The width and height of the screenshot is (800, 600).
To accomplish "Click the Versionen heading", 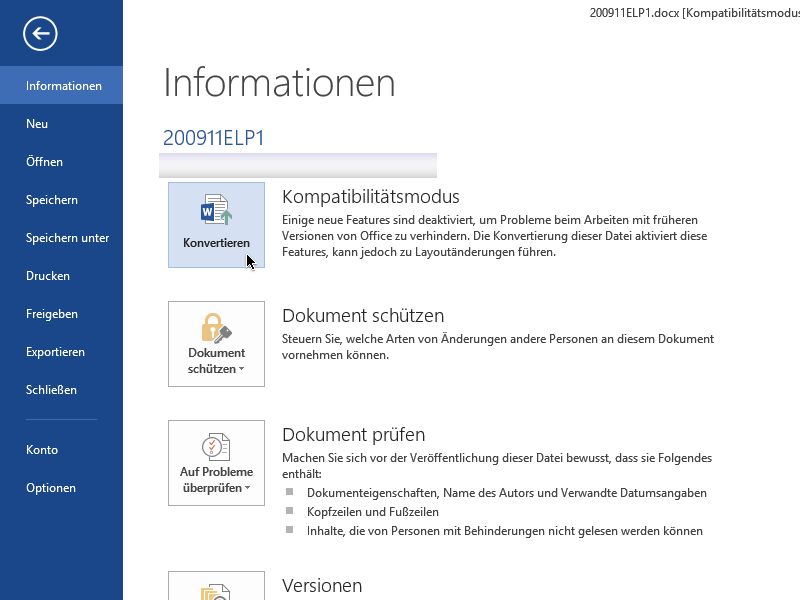I will tap(322, 586).
